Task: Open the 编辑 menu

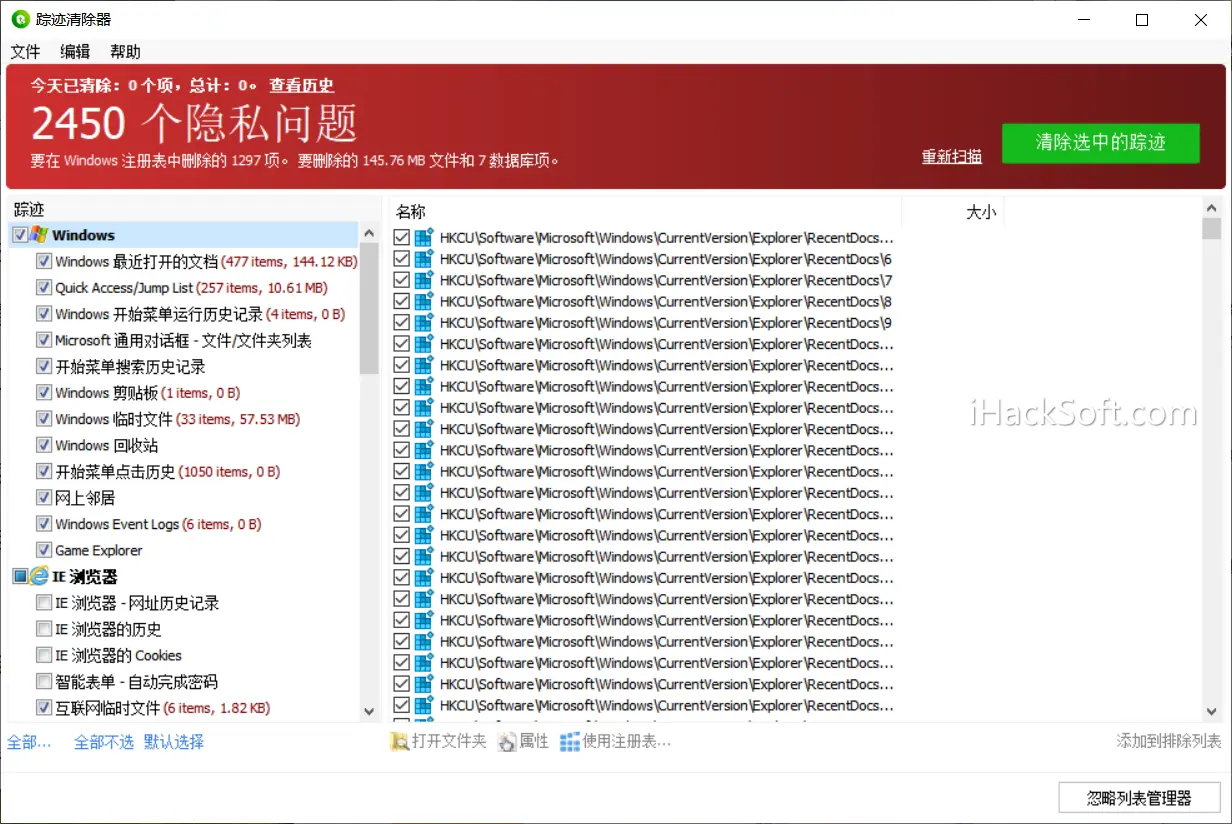Action: (75, 52)
